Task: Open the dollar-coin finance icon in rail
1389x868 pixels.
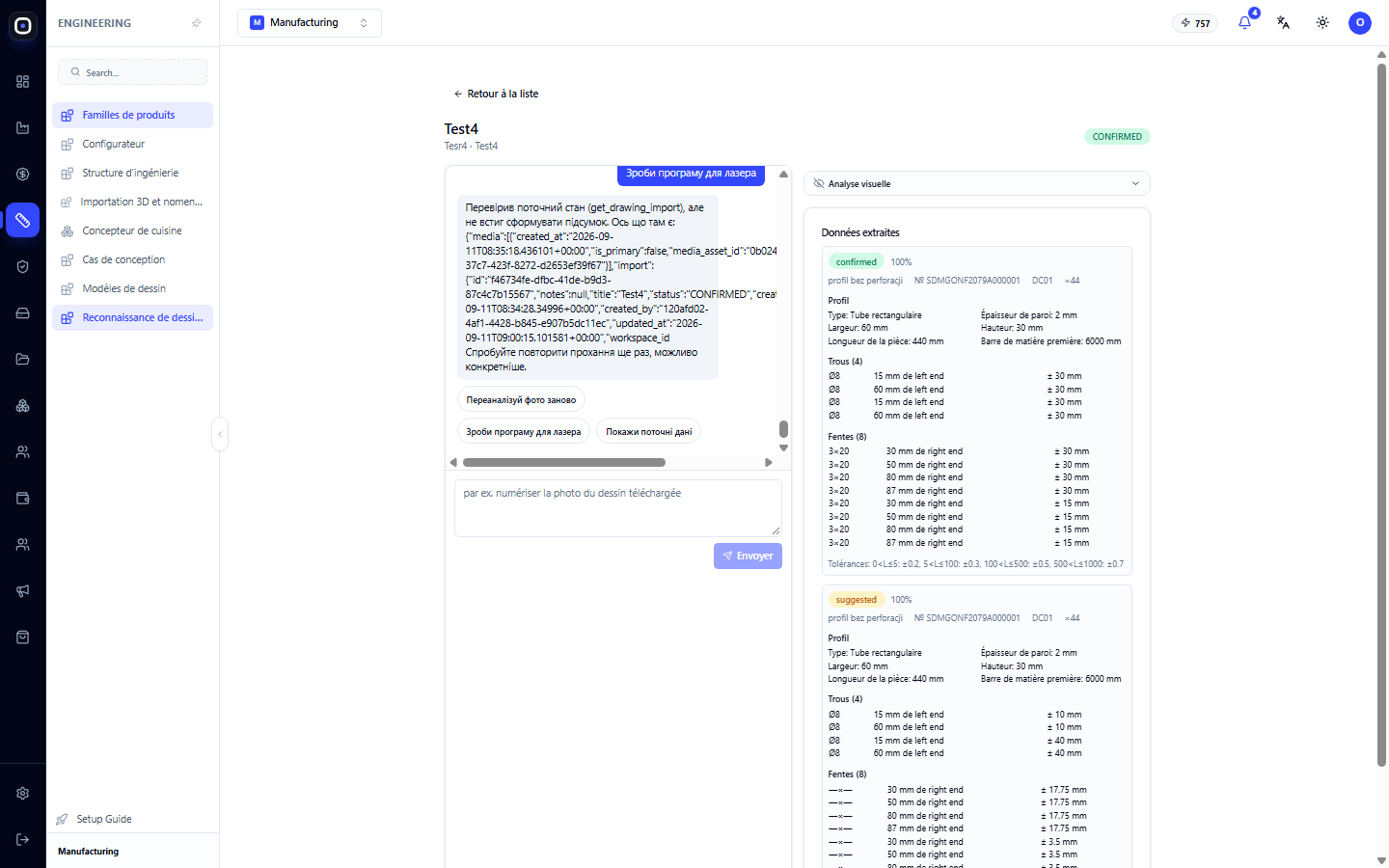Action: 23,175
